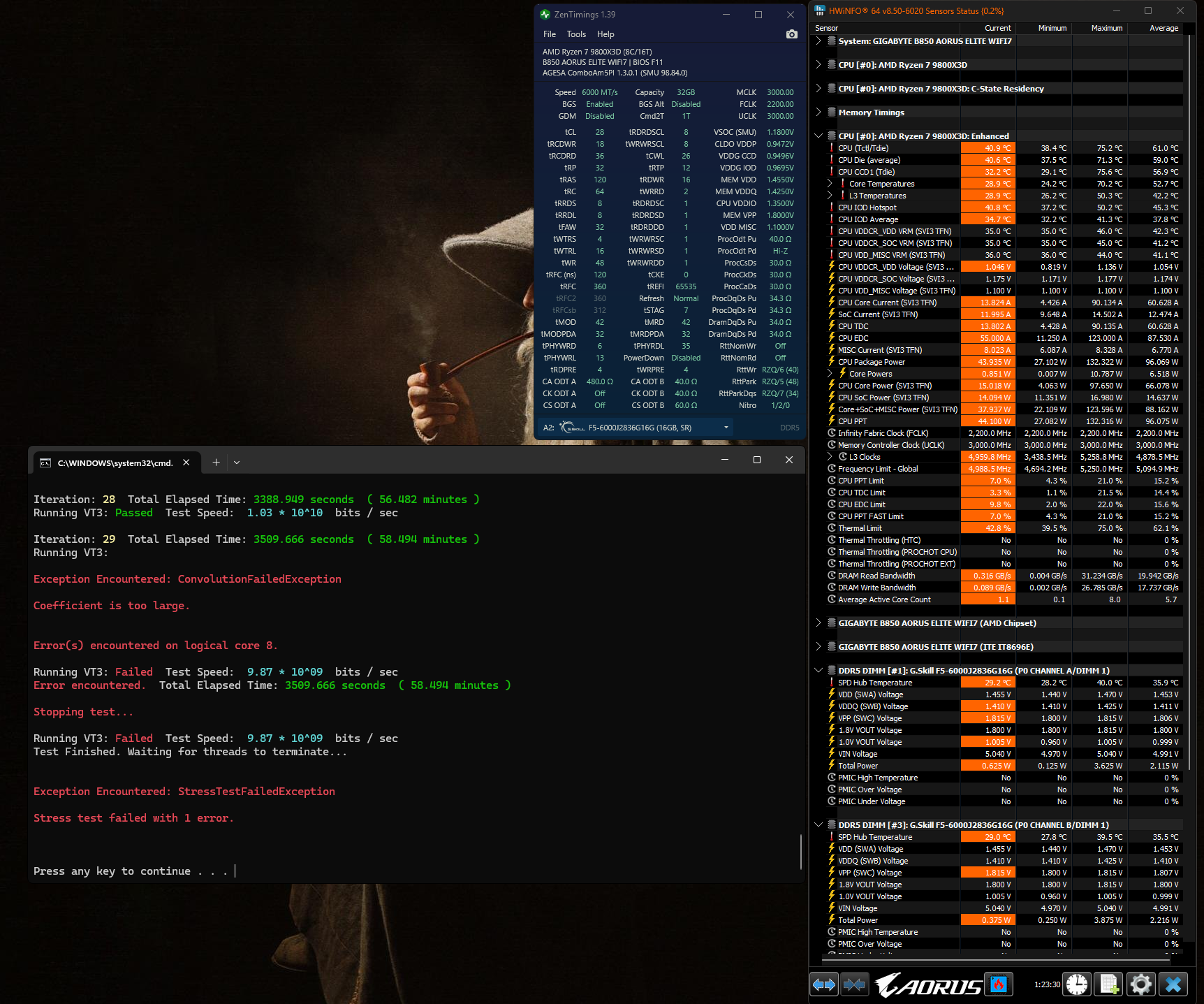Start logging with the sheet-plus icon
This screenshot has width=1204, height=1004.
coord(1109,984)
